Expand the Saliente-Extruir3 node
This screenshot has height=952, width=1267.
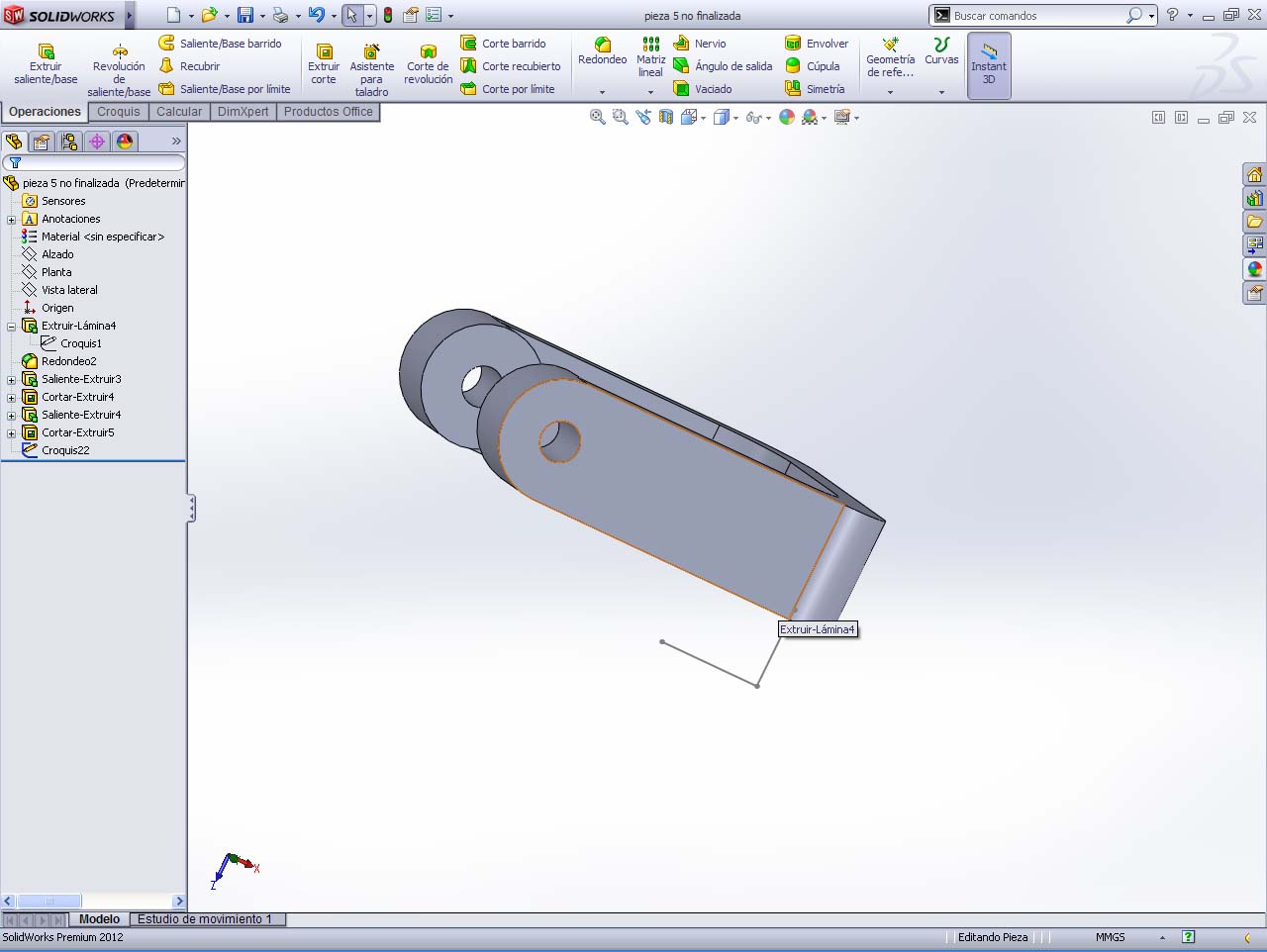click(11, 380)
